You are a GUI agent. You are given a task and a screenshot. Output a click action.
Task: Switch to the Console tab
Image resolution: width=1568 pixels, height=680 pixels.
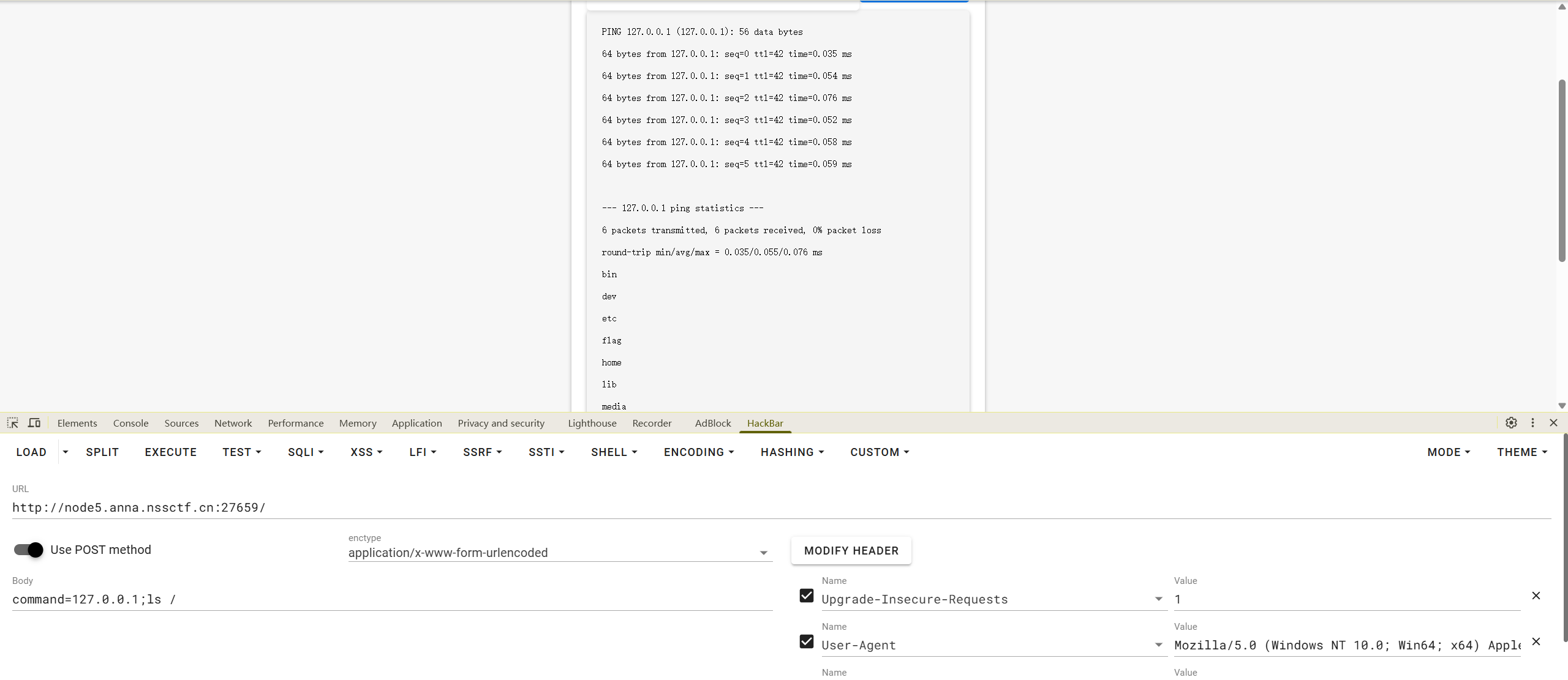click(130, 423)
